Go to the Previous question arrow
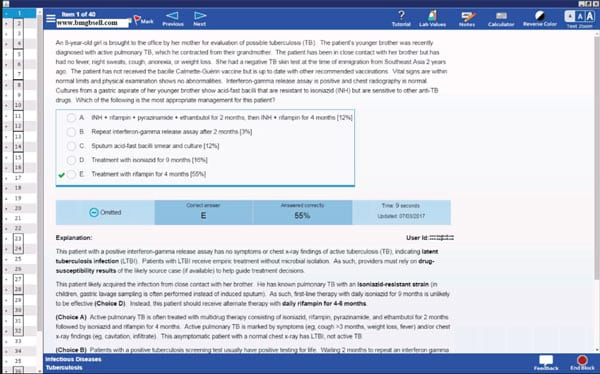 (x=173, y=19)
